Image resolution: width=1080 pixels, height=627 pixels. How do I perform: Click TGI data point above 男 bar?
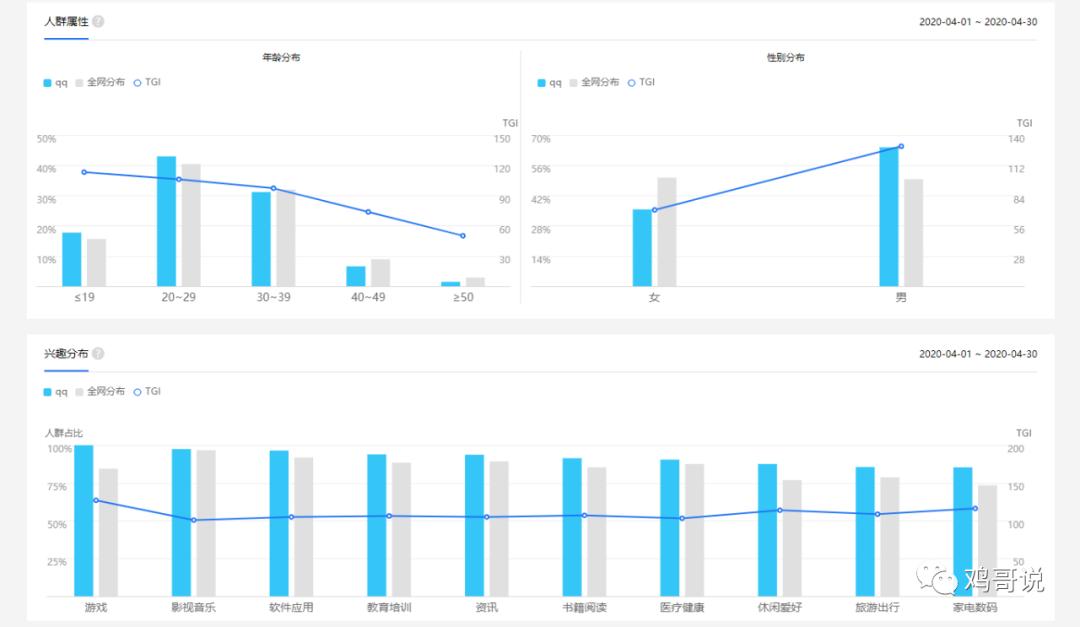coord(901,146)
